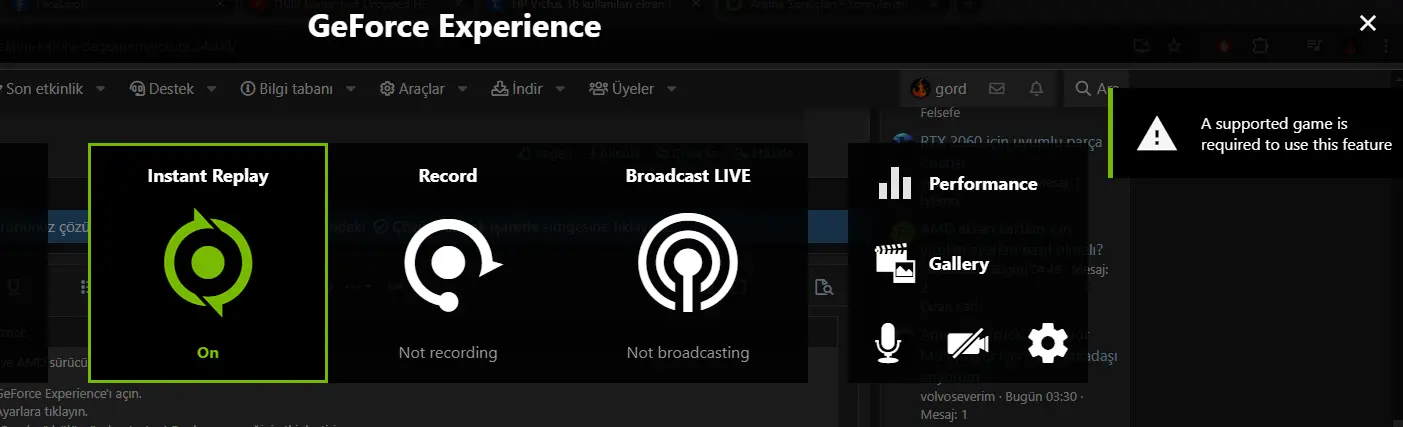1403x427 pixels.
Task: Open overlay settings gear icon
Action: pos(1048,343)
